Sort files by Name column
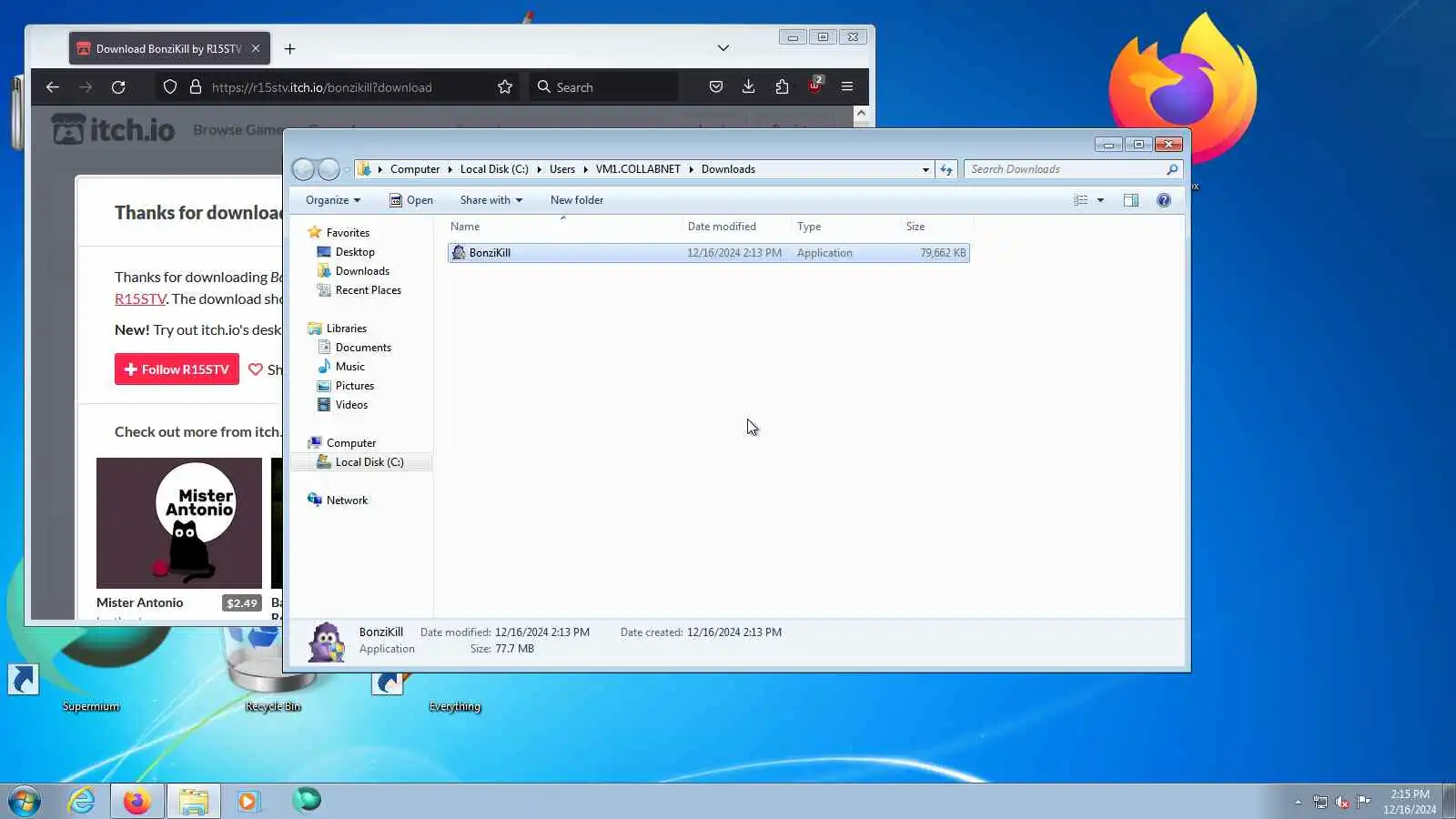This screenshot has height=819, width=1456. [564, 227]
